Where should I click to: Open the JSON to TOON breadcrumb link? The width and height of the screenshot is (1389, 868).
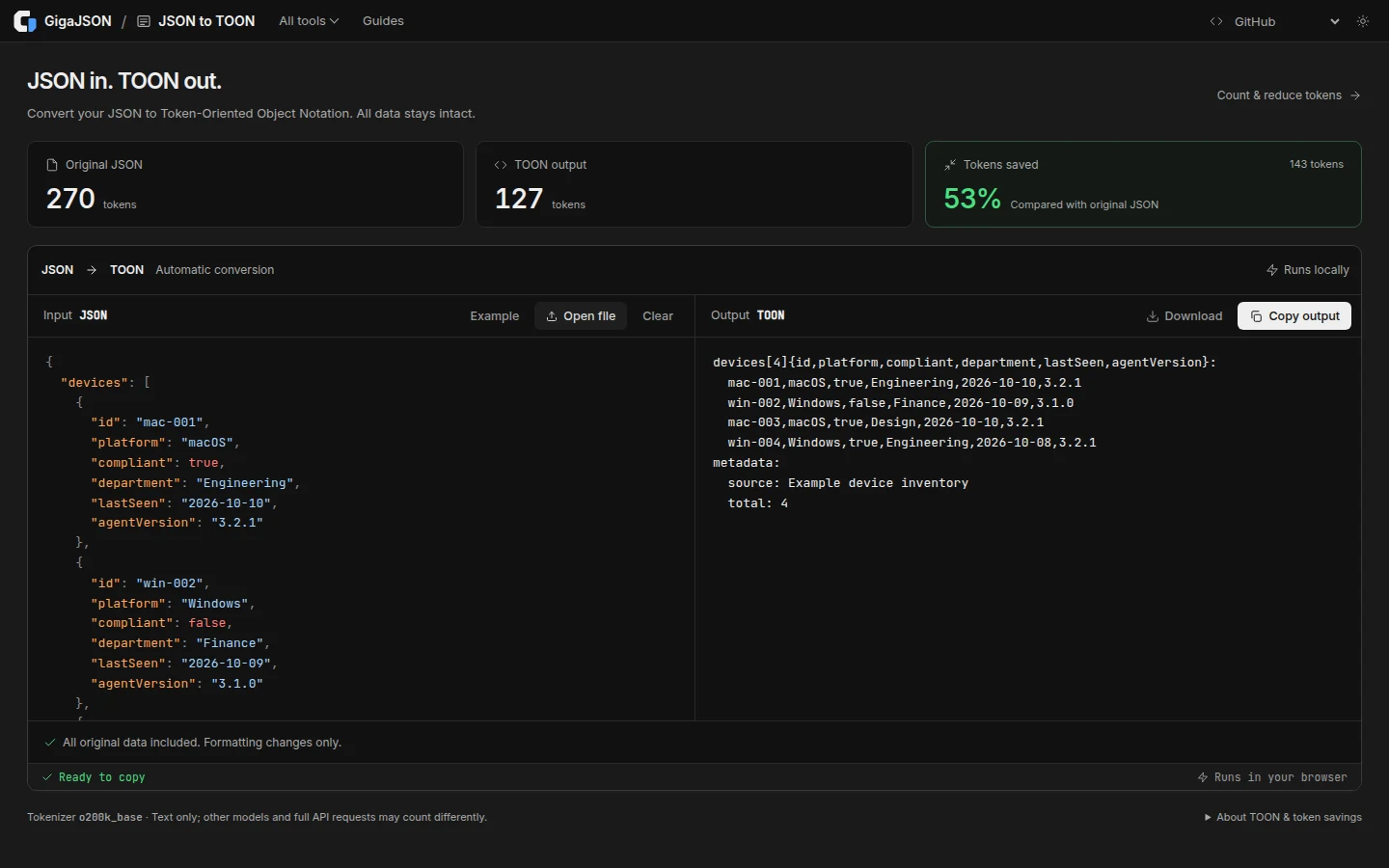[196, 21]
